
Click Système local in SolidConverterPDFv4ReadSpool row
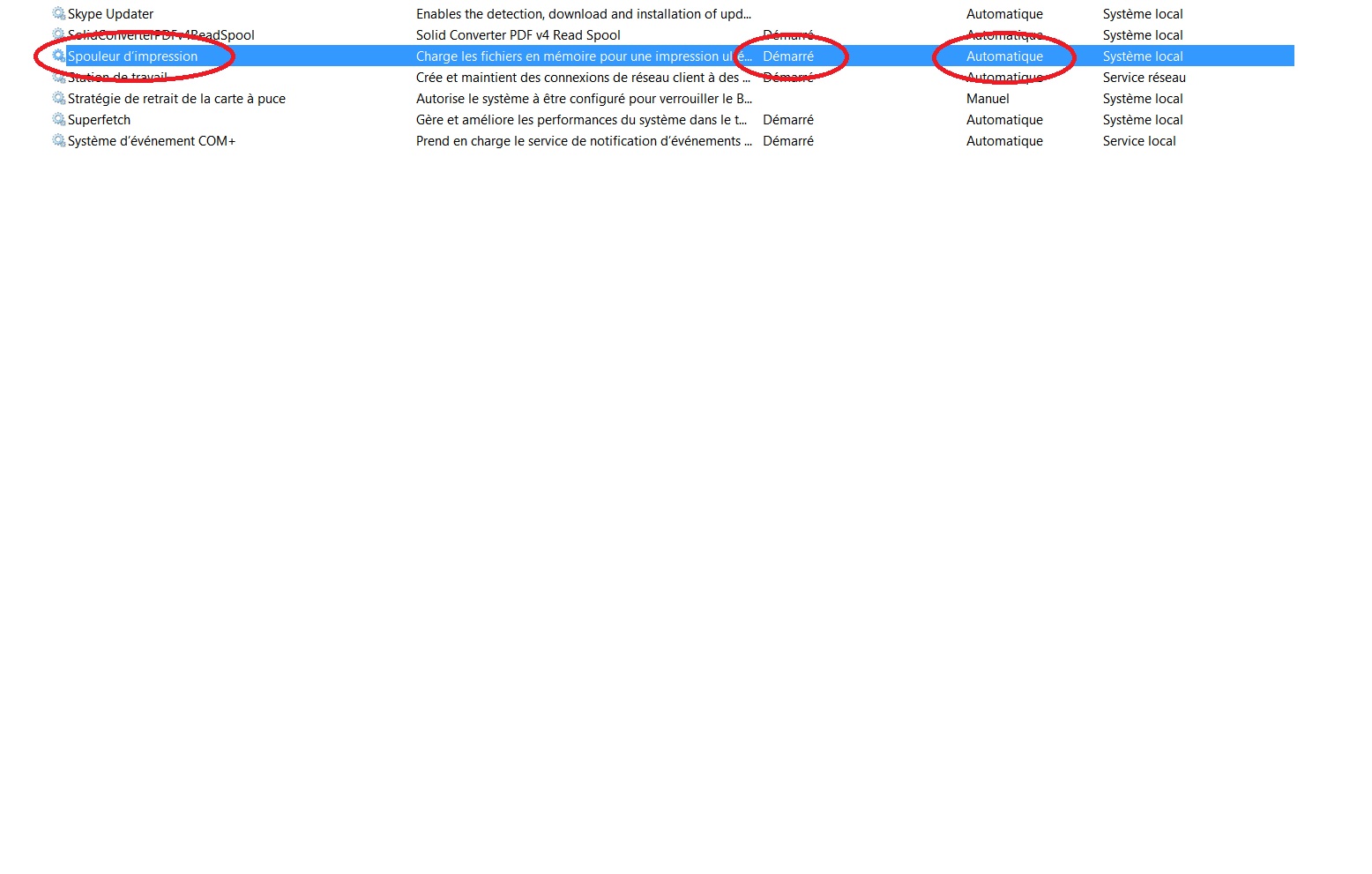1143,35
